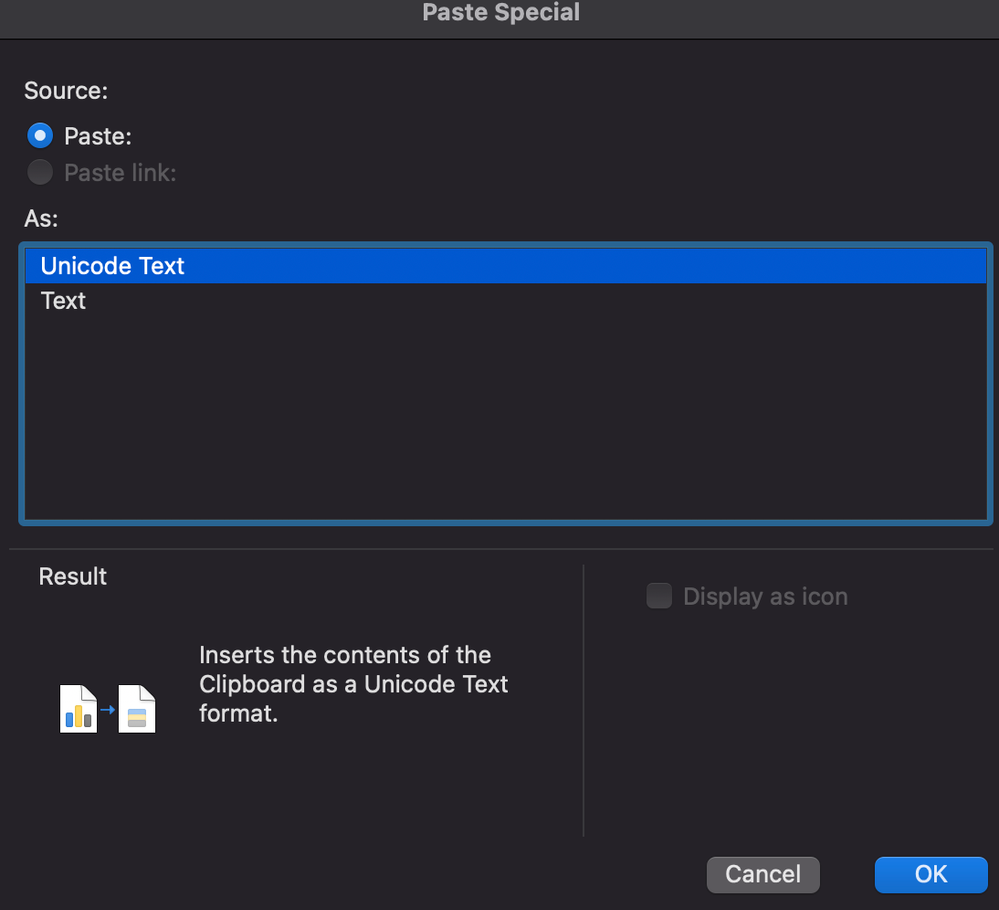The width and height of the screenshot is (999, 910).
Task: Click the "Display as icon" label text
Action: pos(765,597)
